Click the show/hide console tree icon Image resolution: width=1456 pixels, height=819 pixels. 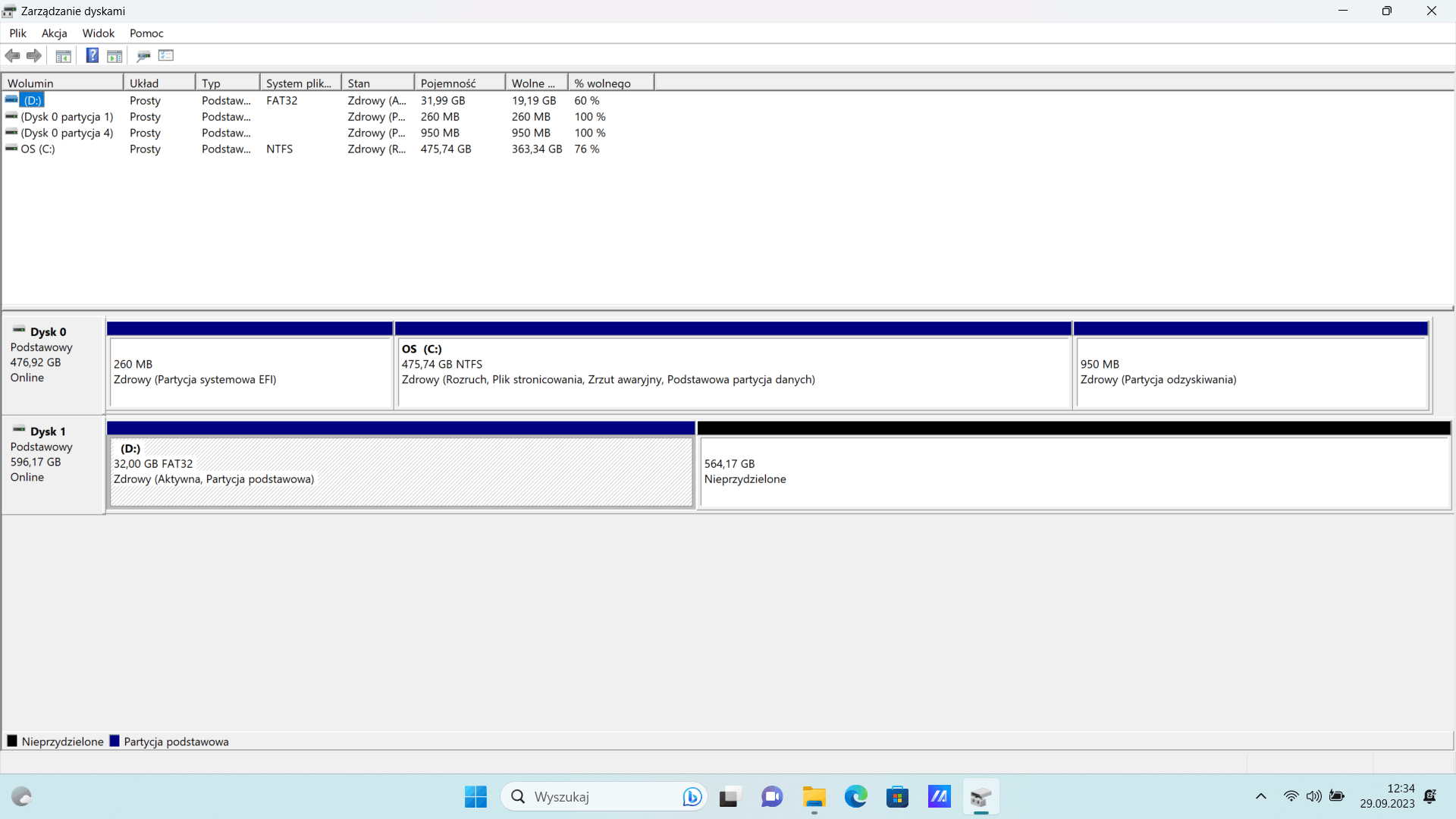64,55
